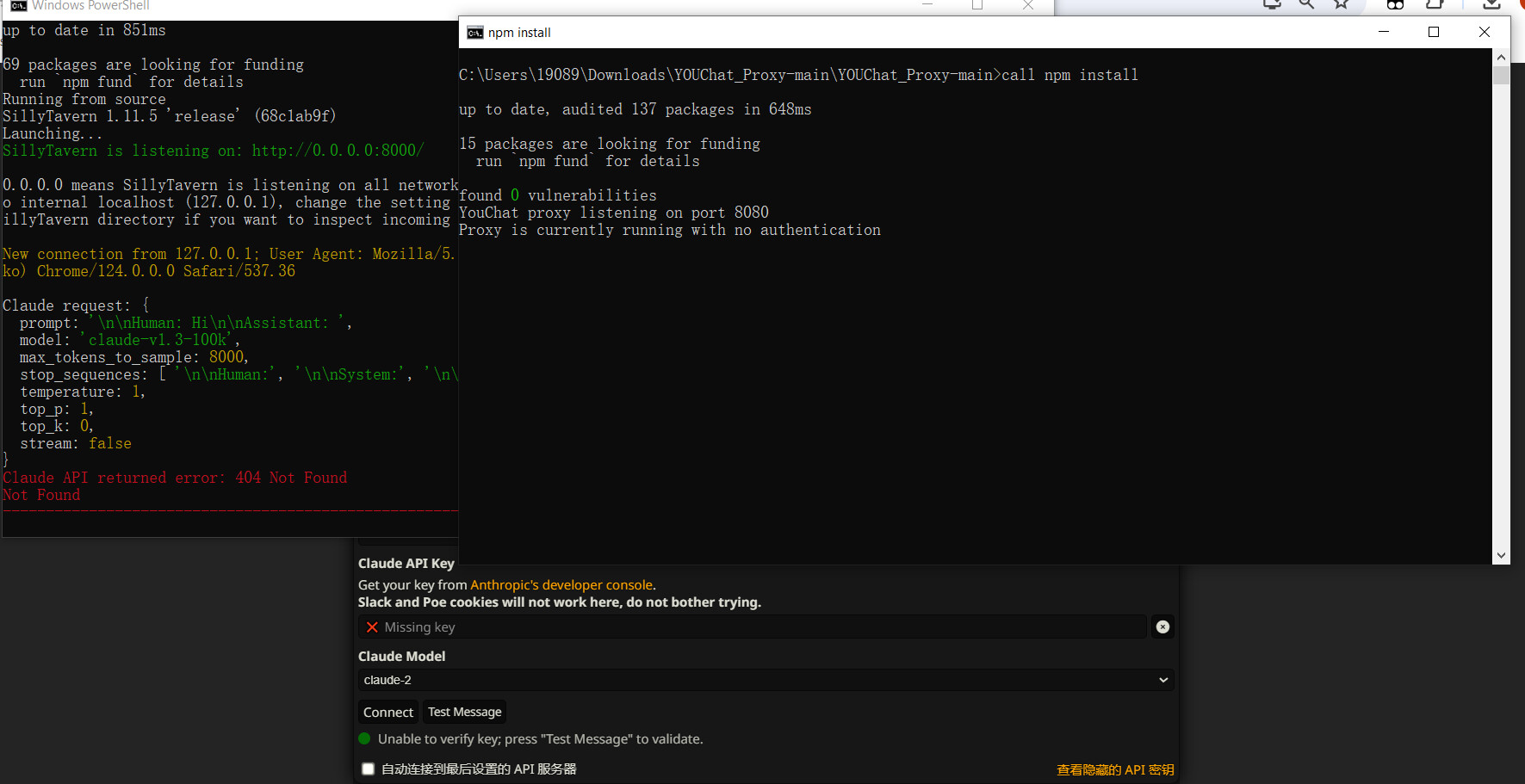
Task: Click the npm install window console icon
Action: 474,33
